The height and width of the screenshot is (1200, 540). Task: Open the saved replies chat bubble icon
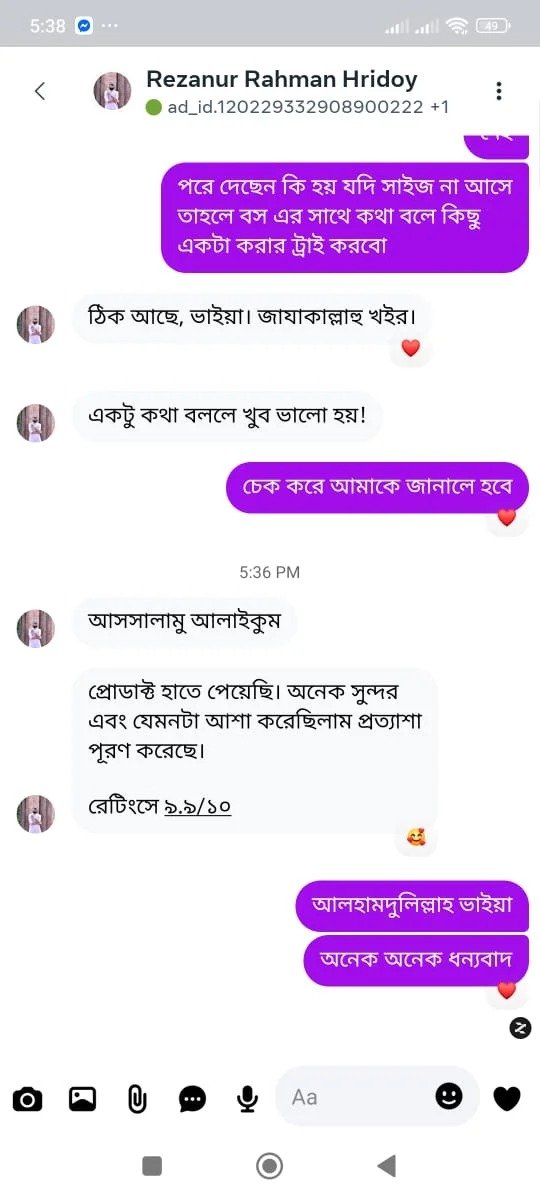click(192, 1099)
